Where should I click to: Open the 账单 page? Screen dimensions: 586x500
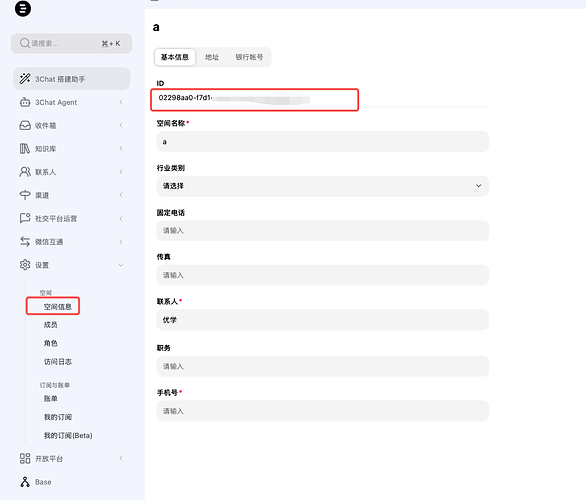click(x=50, y=398)
